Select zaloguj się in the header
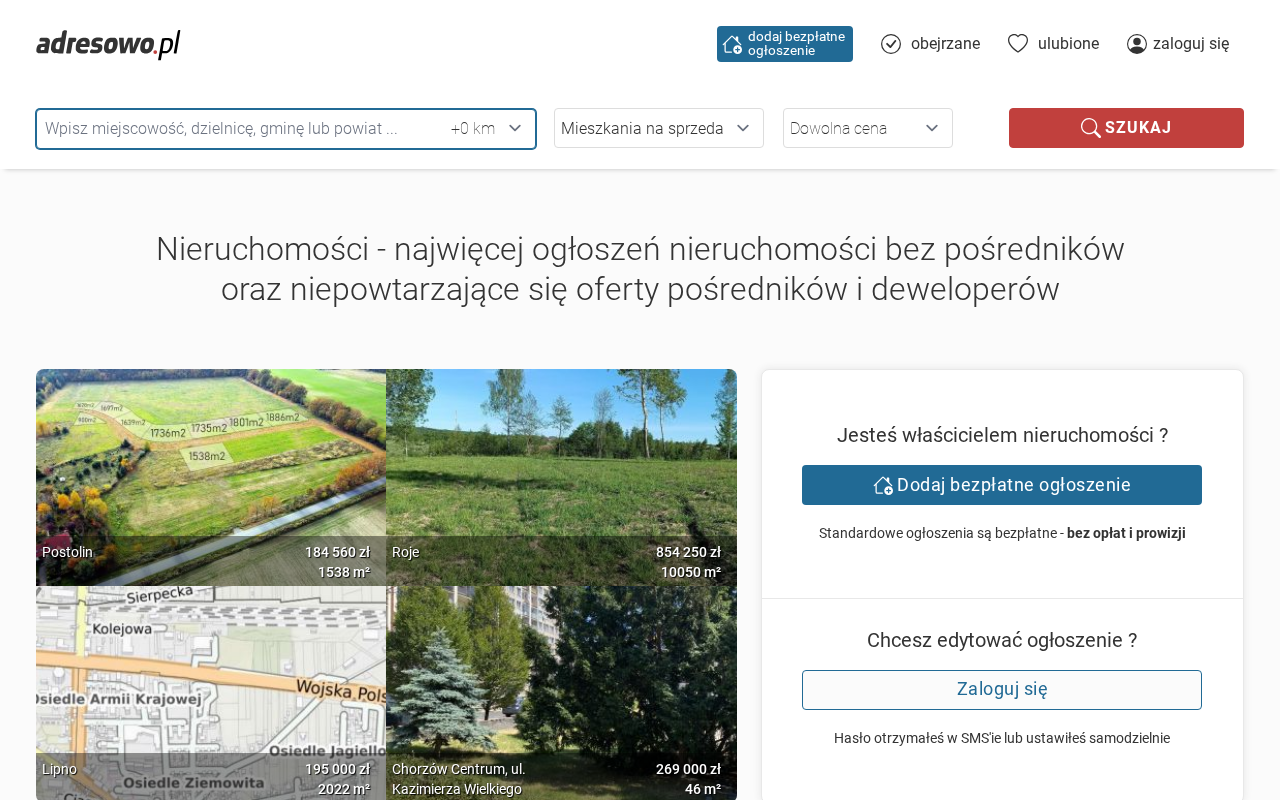This screenshot has width=1280, height=800. (1191, 44)
